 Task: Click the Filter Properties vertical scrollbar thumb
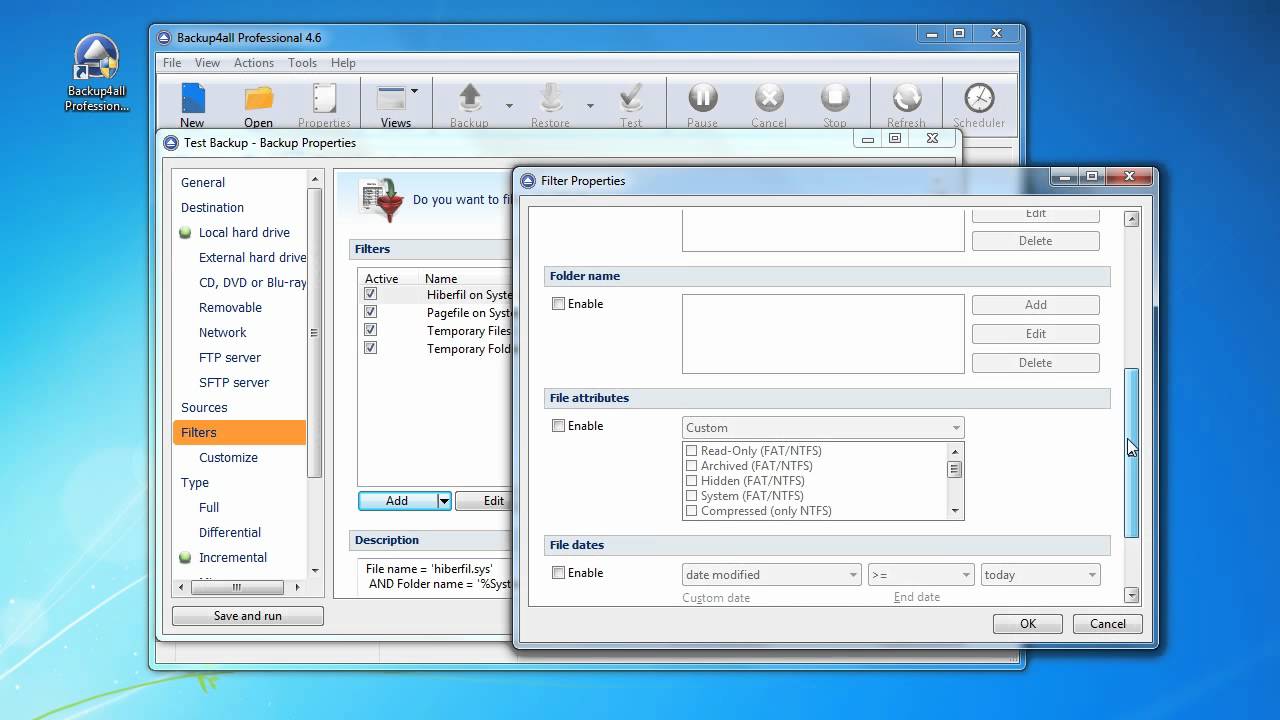point(1132,453)
